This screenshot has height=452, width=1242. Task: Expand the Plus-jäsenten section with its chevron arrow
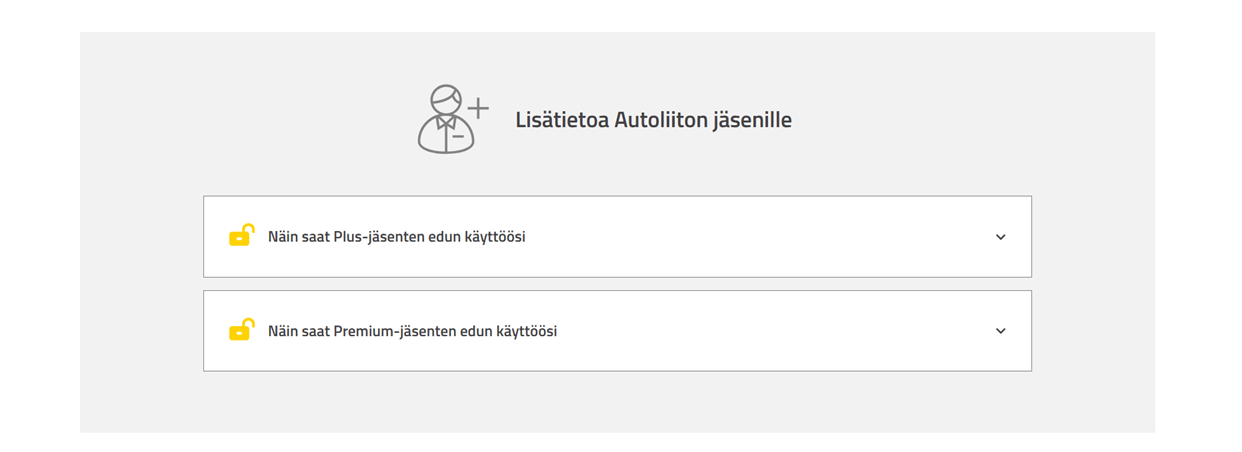tap(1000, 237)
